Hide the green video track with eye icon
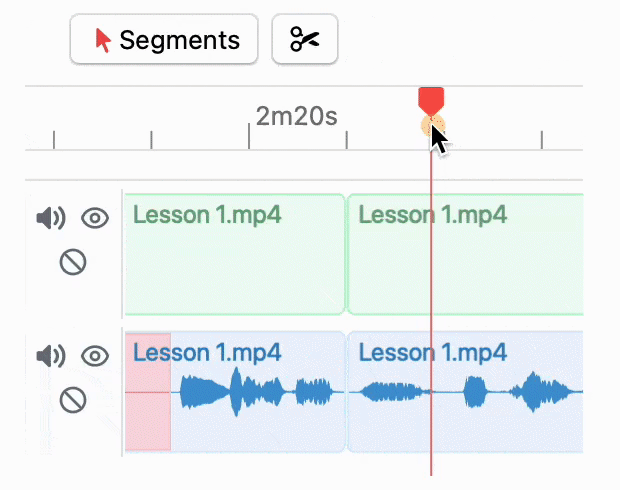 (95, 218)
